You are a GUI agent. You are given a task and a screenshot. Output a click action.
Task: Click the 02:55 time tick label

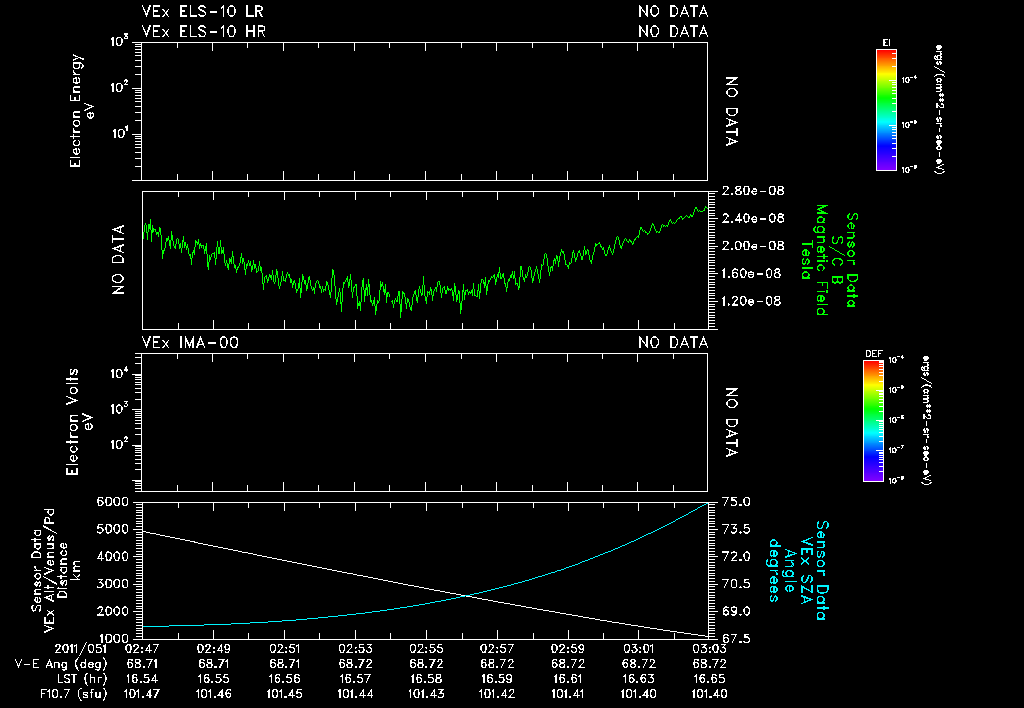[426, 649]
